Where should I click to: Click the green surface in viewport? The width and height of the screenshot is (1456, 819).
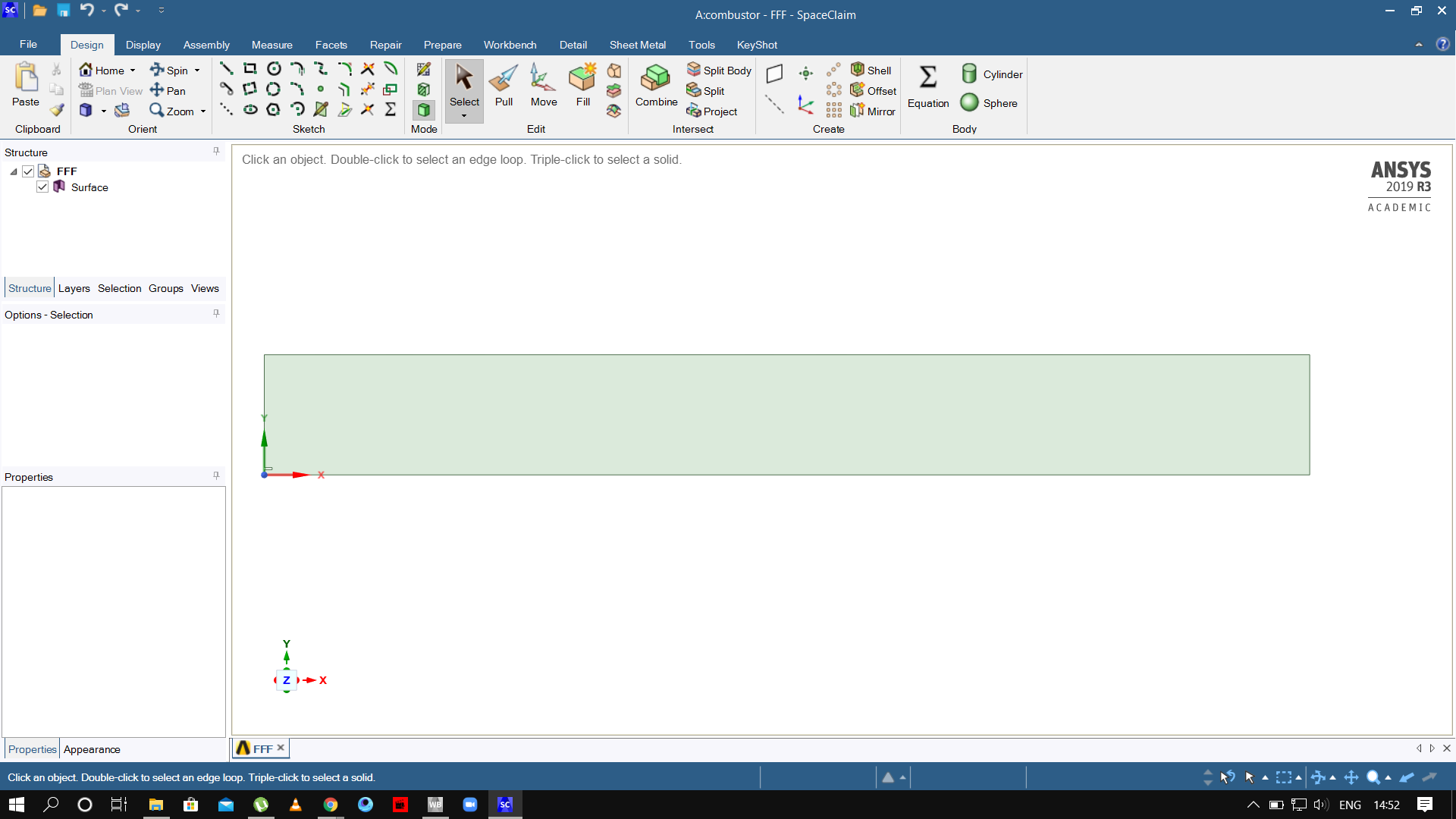tap(786, 415)
